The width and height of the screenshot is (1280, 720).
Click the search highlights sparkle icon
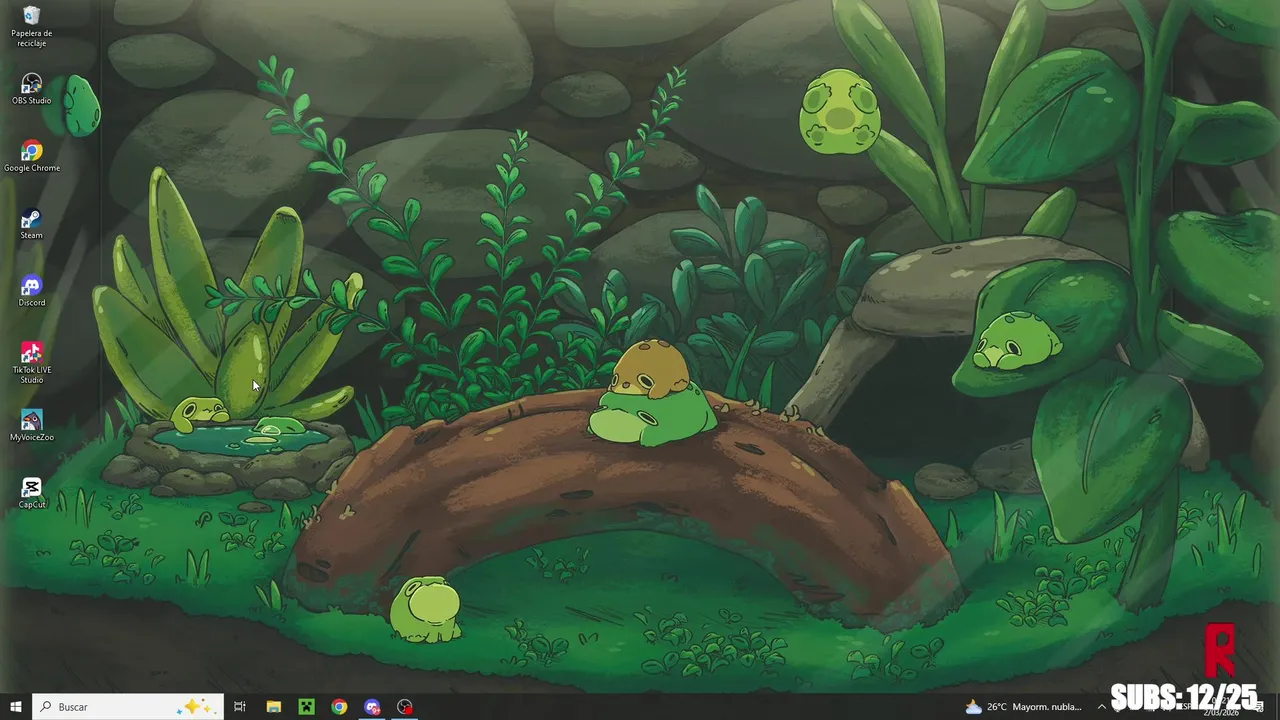[194, 707]
